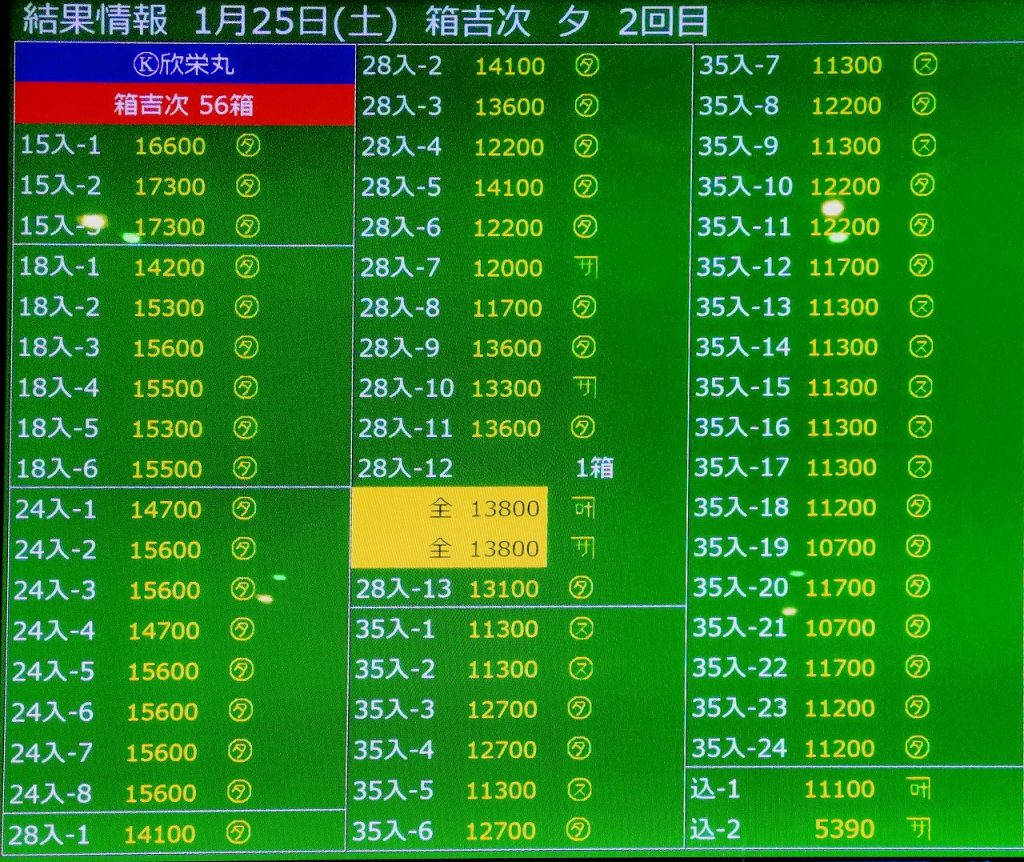Select the square buyer mark in row 28入-7
Image resolution: width=1024 pixels, height=862 pixels.
tap(586, 267)
